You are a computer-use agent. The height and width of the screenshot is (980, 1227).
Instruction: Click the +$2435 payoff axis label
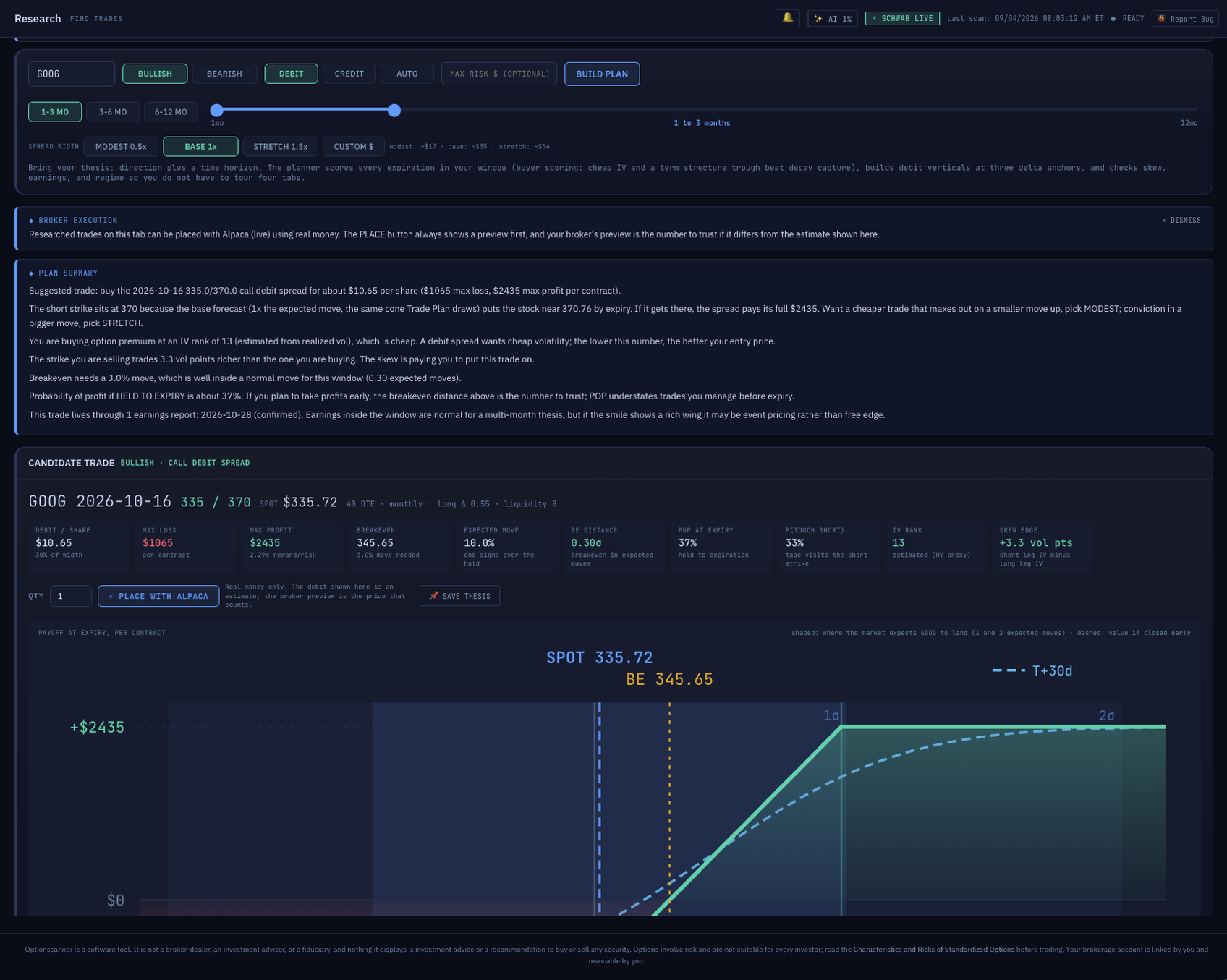[97, 727]
